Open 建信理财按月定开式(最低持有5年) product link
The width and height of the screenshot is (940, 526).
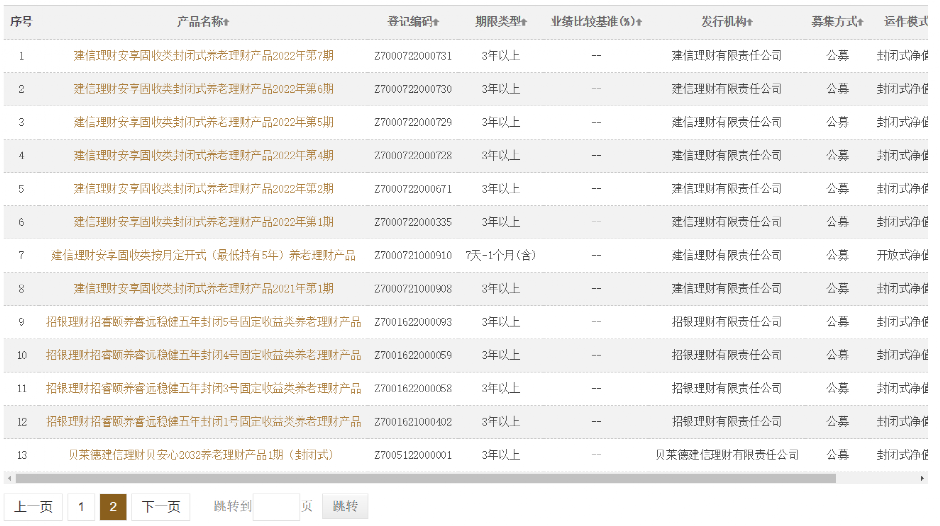click(203, 256)
